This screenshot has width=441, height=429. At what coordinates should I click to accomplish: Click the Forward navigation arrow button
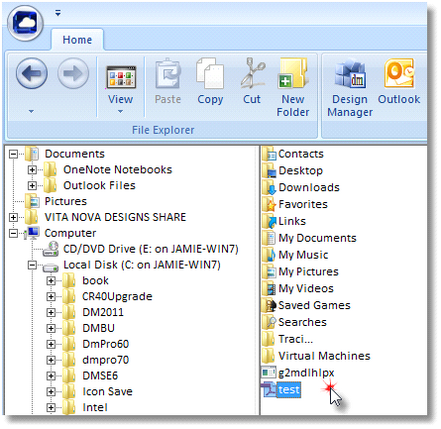click(73, 73)
